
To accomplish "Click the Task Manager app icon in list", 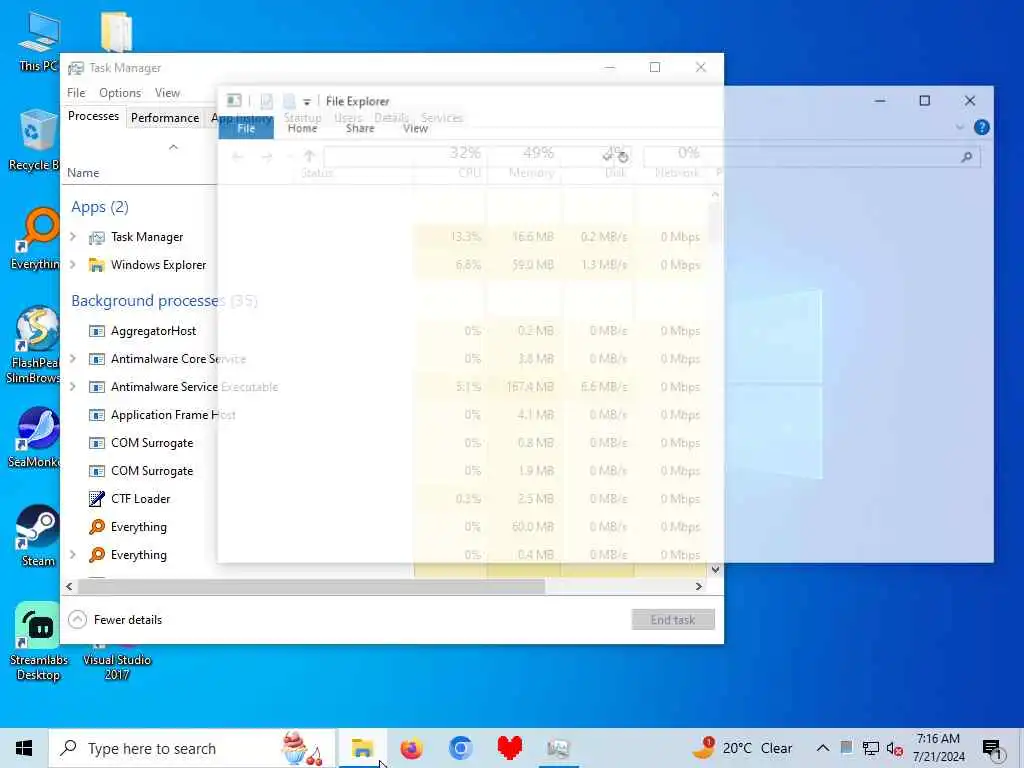I will point(97,237).
